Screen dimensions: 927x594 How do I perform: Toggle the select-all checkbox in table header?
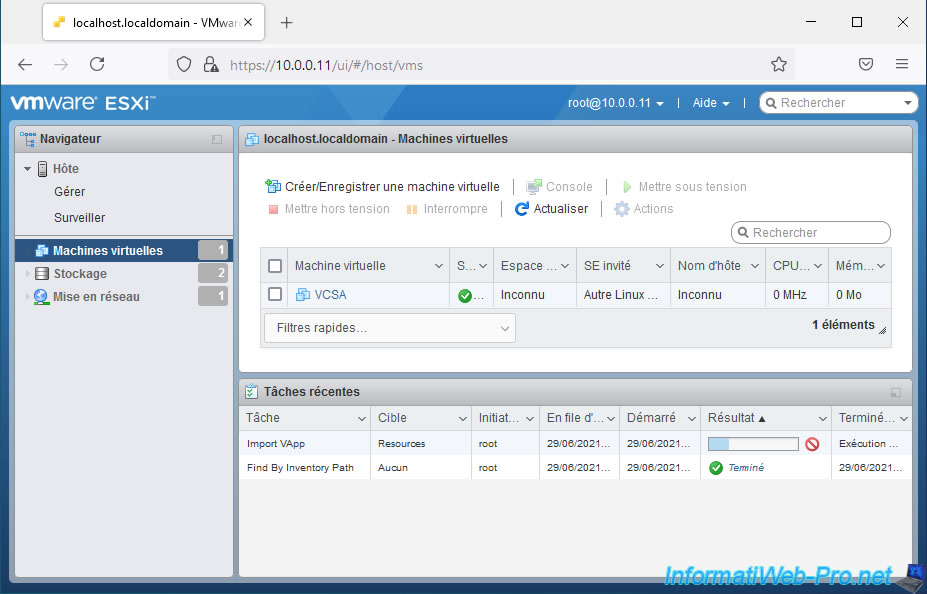coord(275,266)
